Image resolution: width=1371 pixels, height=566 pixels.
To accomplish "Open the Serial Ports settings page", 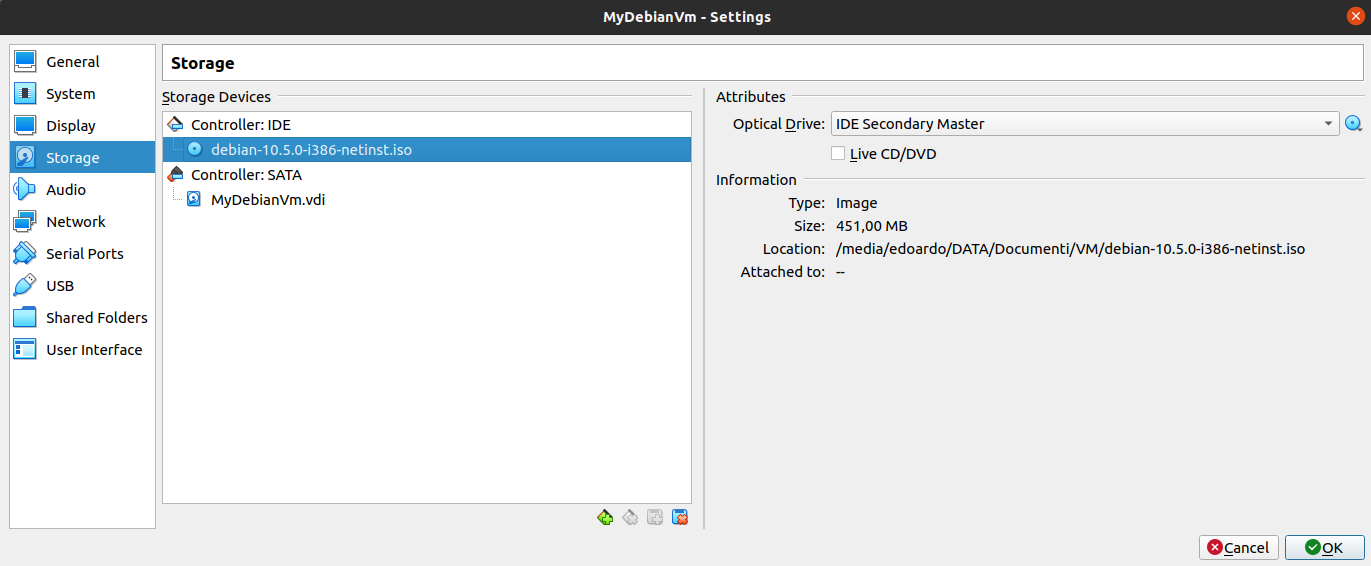I will coord(82,254).
